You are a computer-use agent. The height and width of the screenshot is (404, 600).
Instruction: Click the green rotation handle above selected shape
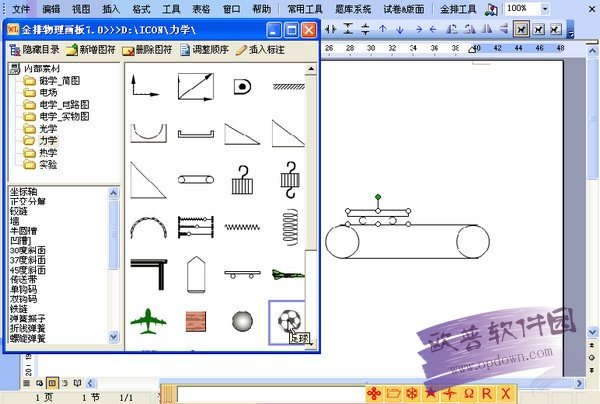pyautogui.click(x=378, y=197)
